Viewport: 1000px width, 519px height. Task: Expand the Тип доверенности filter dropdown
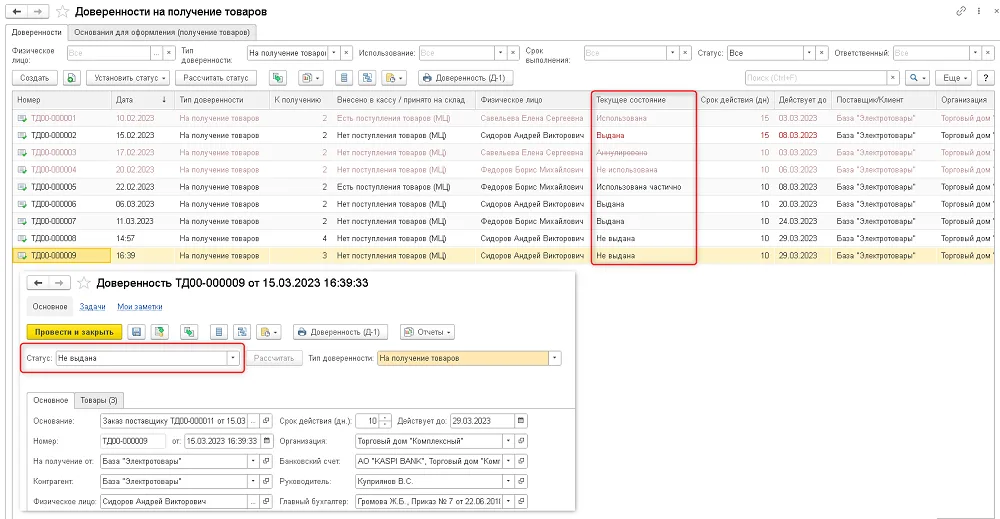click(x=334, y=53)
